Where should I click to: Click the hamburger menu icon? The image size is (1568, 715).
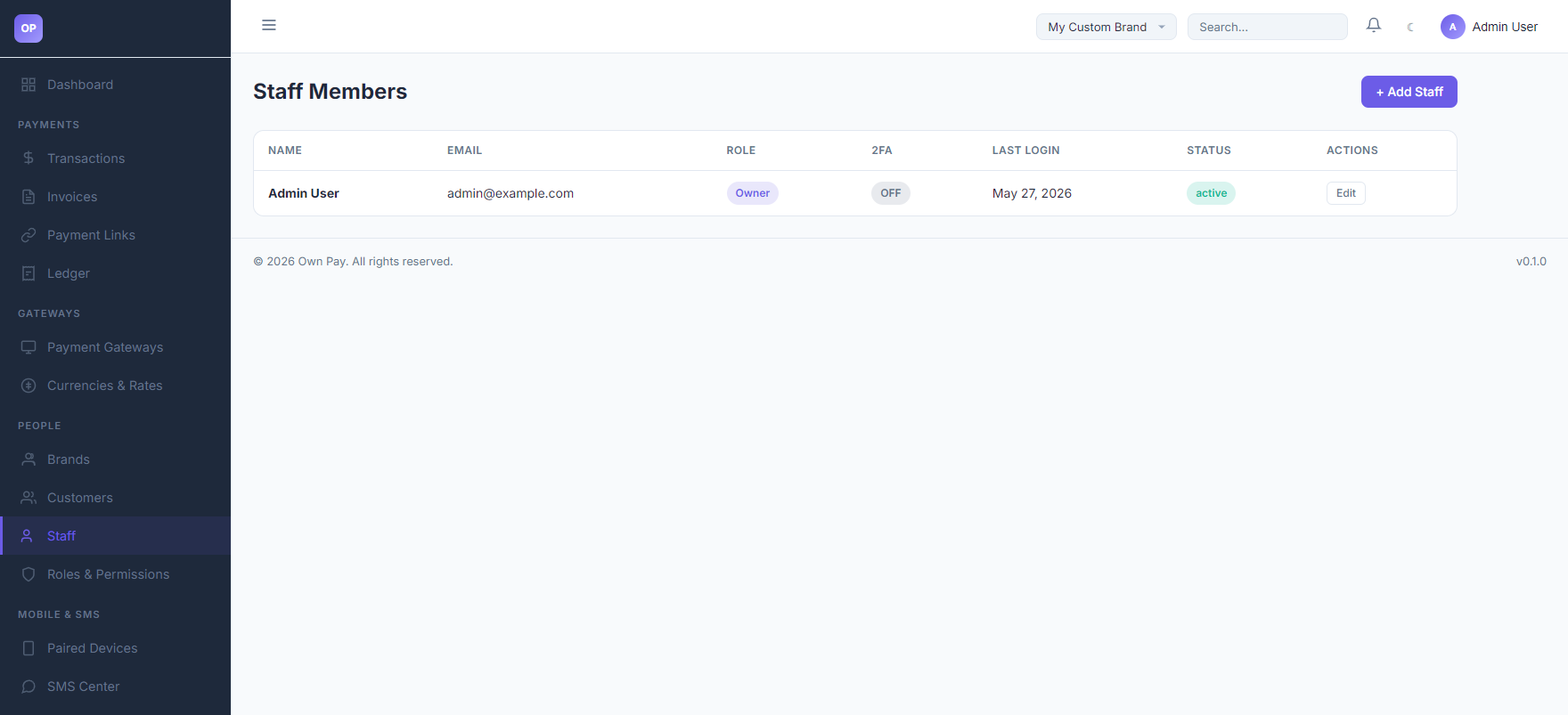[268, 25]
